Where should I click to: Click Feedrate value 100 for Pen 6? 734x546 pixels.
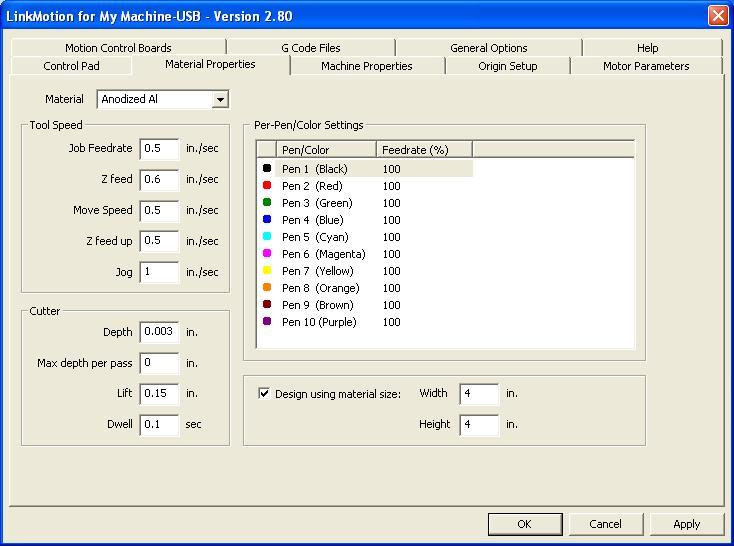coord(391,254)
